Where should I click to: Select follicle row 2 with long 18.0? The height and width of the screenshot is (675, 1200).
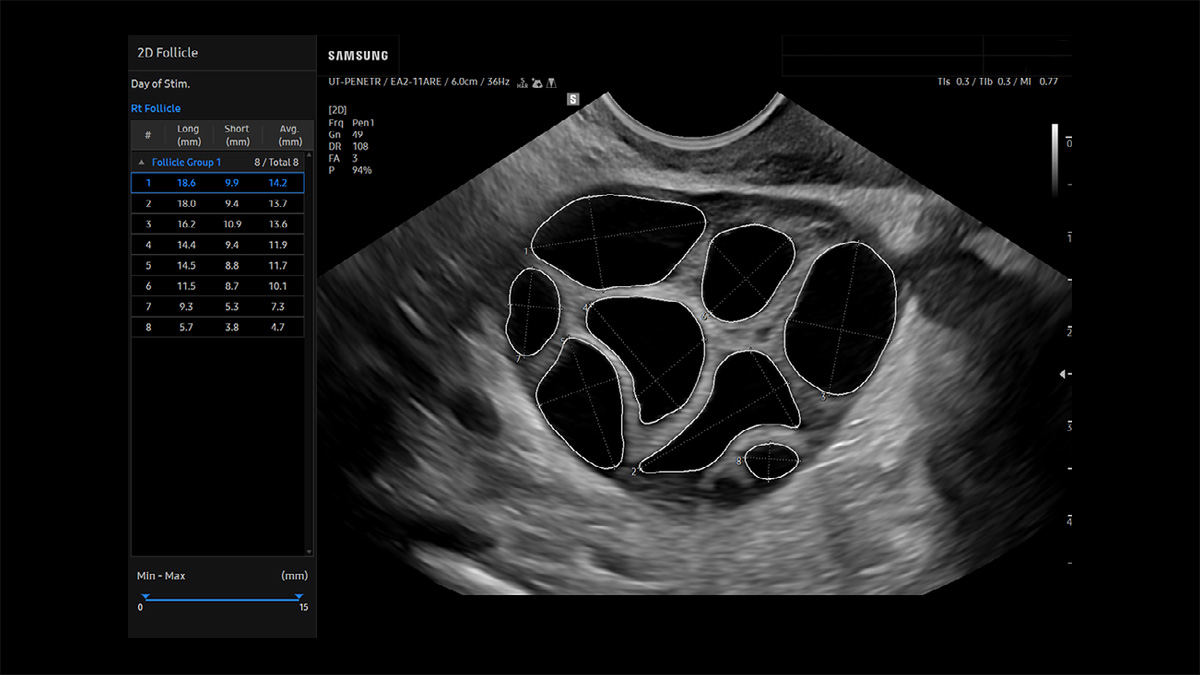pos(217,203)
